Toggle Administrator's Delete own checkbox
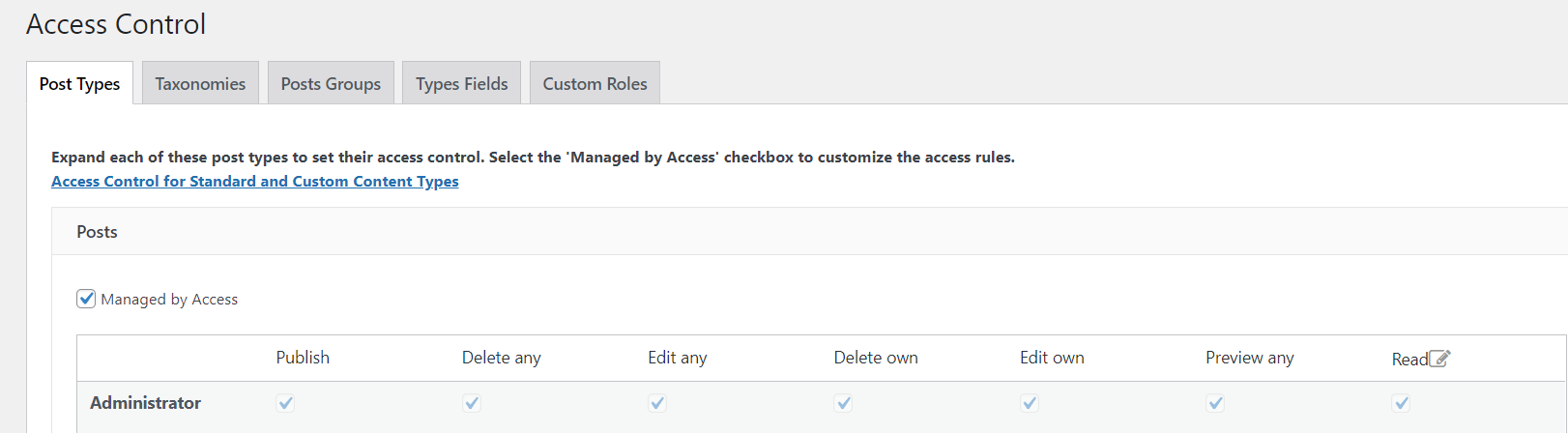The width and height of the screenshot is (1568, 433). pyautogui.click(x=843, y=403)
